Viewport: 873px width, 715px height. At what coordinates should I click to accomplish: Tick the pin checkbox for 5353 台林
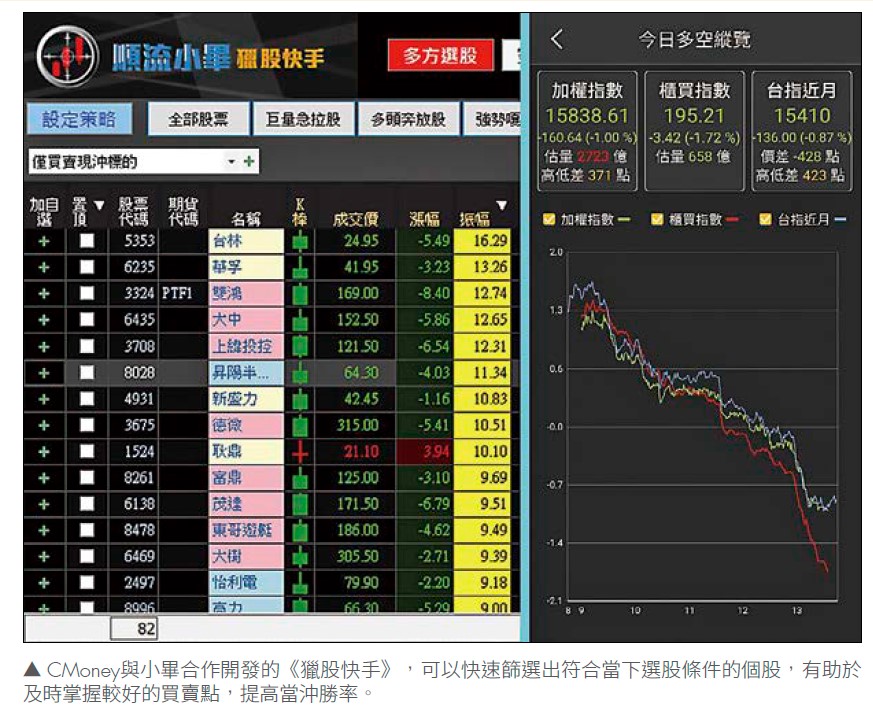(x=87, y=241)
